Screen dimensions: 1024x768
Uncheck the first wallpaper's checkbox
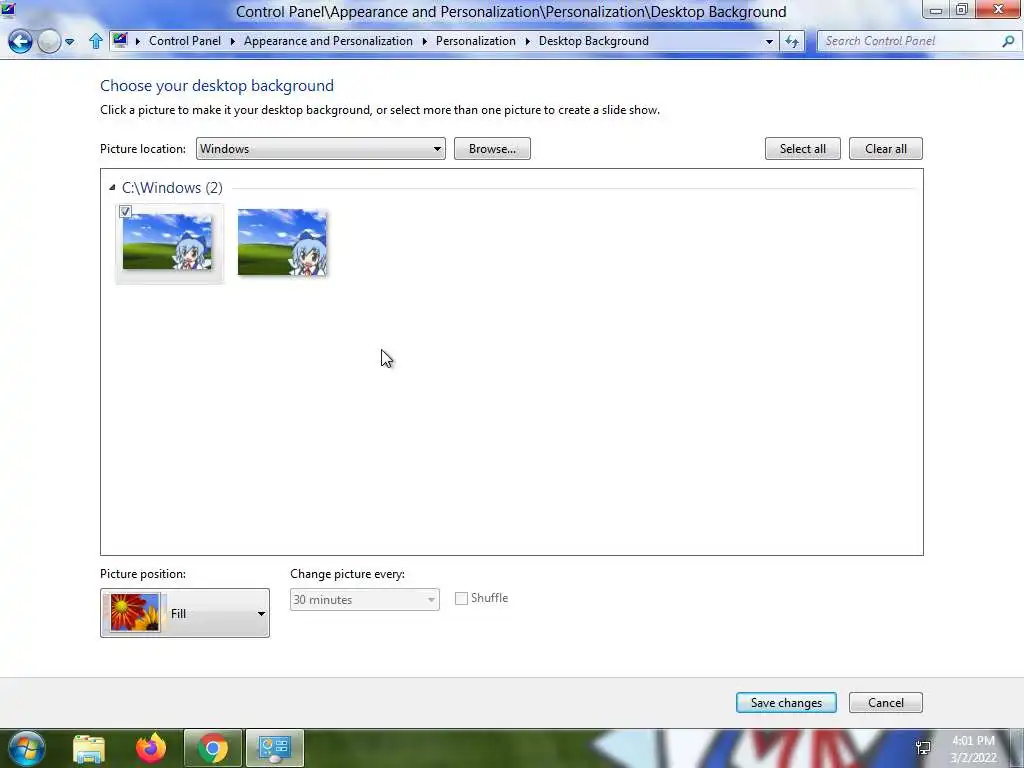(125, 212)
